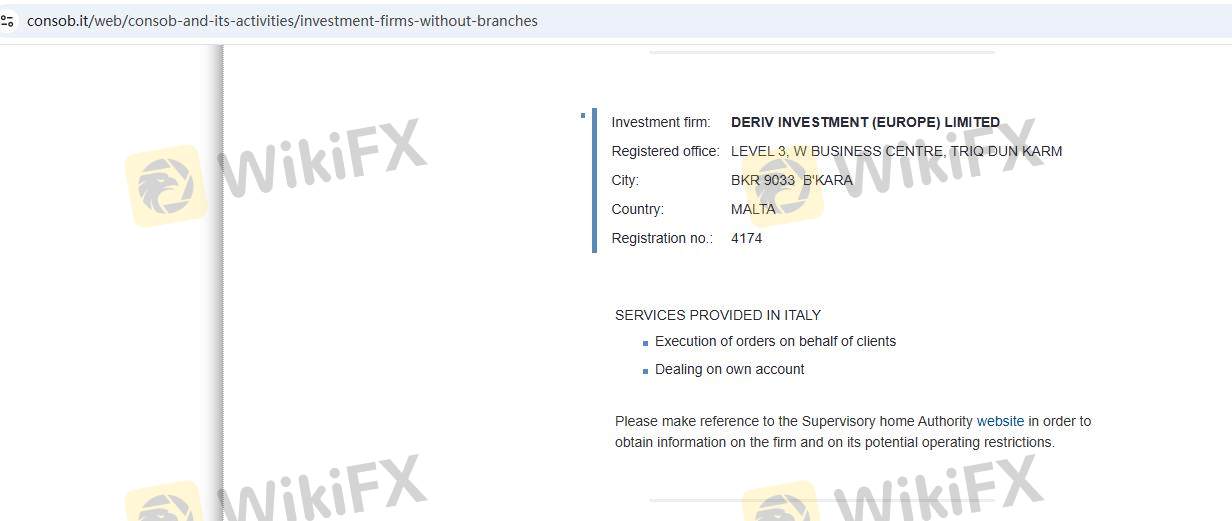Click the vertical blue bar beside firm details
Screen dimensions: 1232x521
pyautogui.click(x=594, y=180)
